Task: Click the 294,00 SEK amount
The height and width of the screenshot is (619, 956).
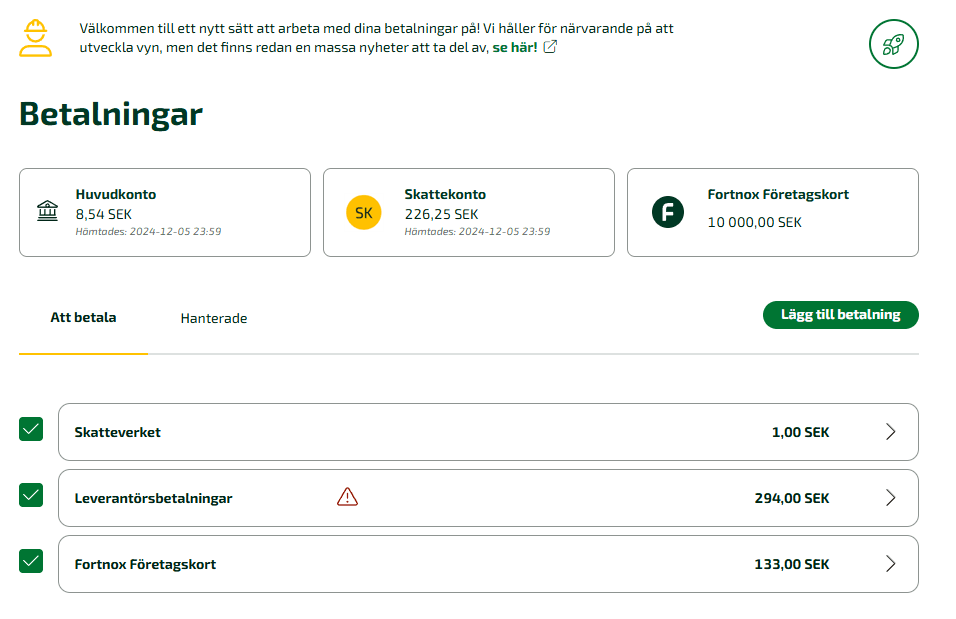Action: [792, 498]
